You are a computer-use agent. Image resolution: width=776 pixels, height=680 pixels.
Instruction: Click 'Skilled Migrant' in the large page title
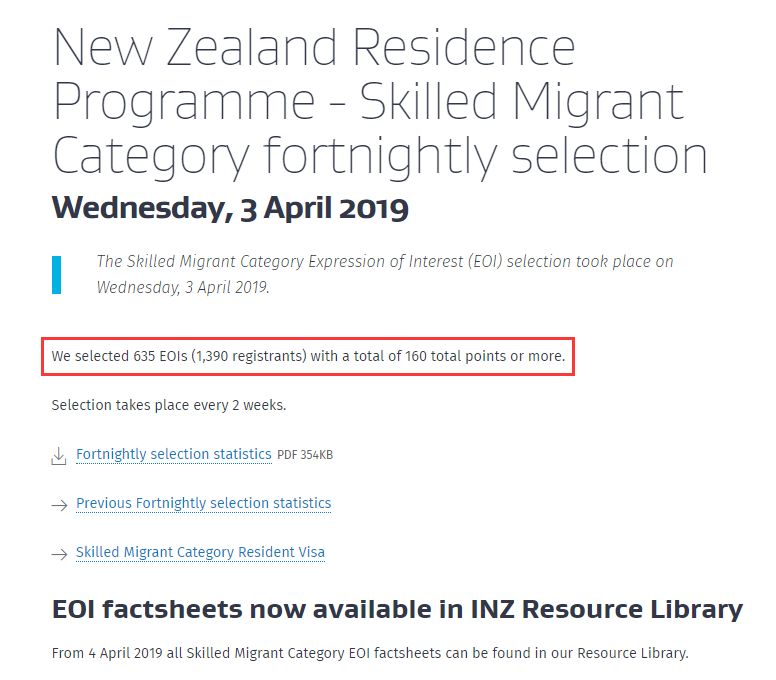tap(522, 101)
